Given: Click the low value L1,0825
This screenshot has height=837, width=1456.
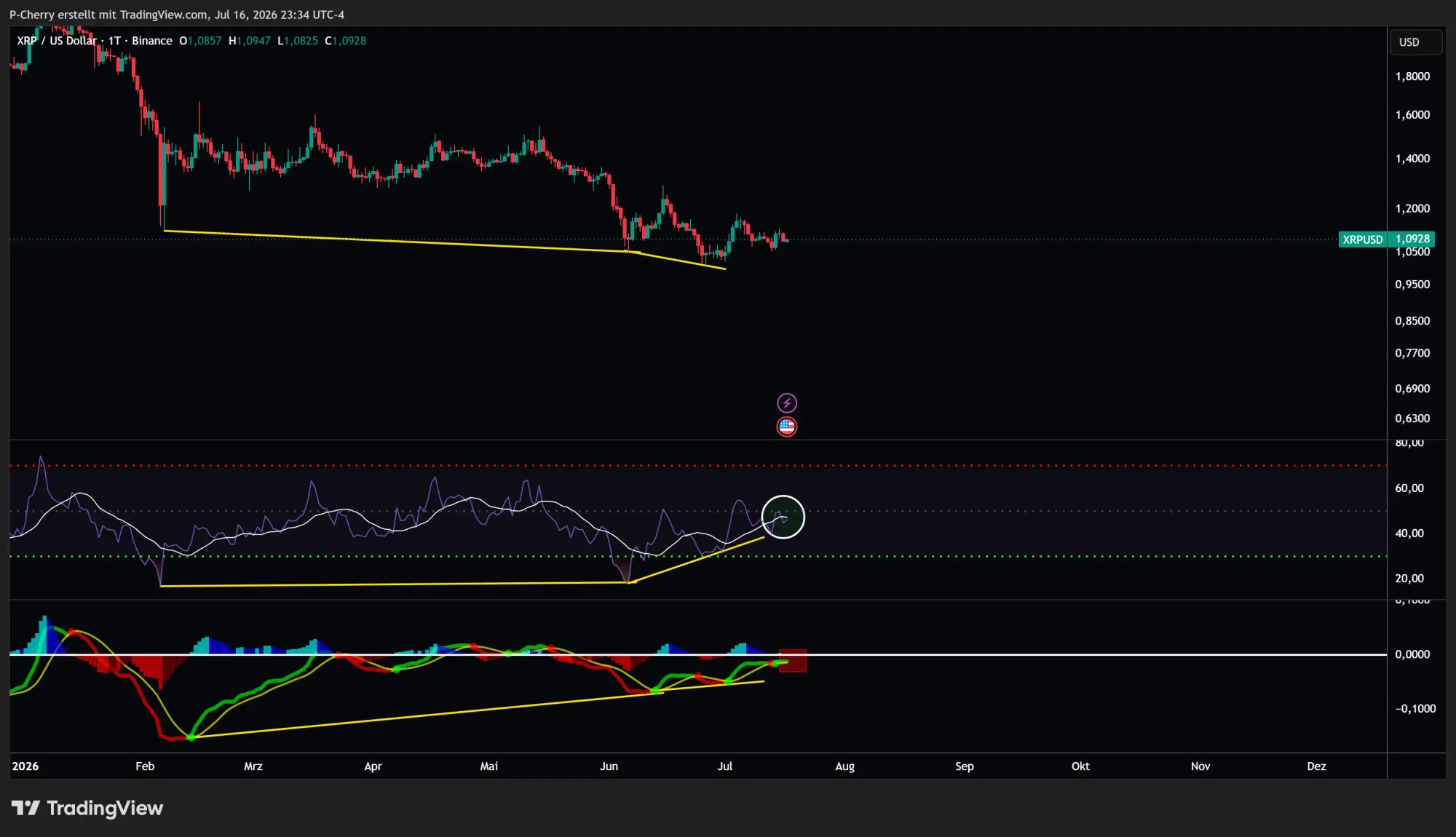Looking at the screenshot, I should coord(298,41).
